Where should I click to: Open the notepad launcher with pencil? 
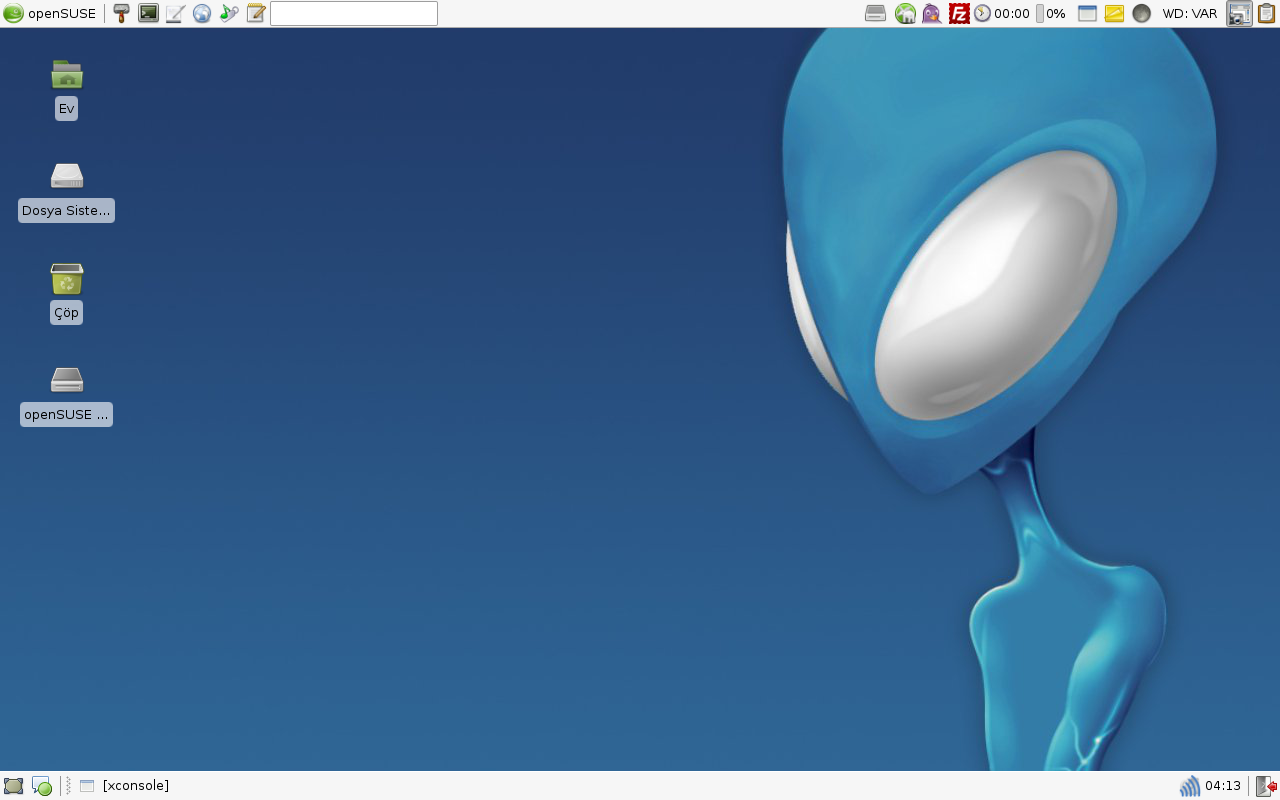(x=256, y=14)
